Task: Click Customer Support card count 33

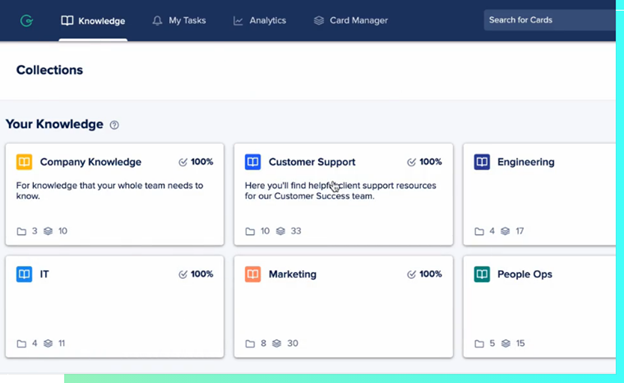Action: pos(296,231)
